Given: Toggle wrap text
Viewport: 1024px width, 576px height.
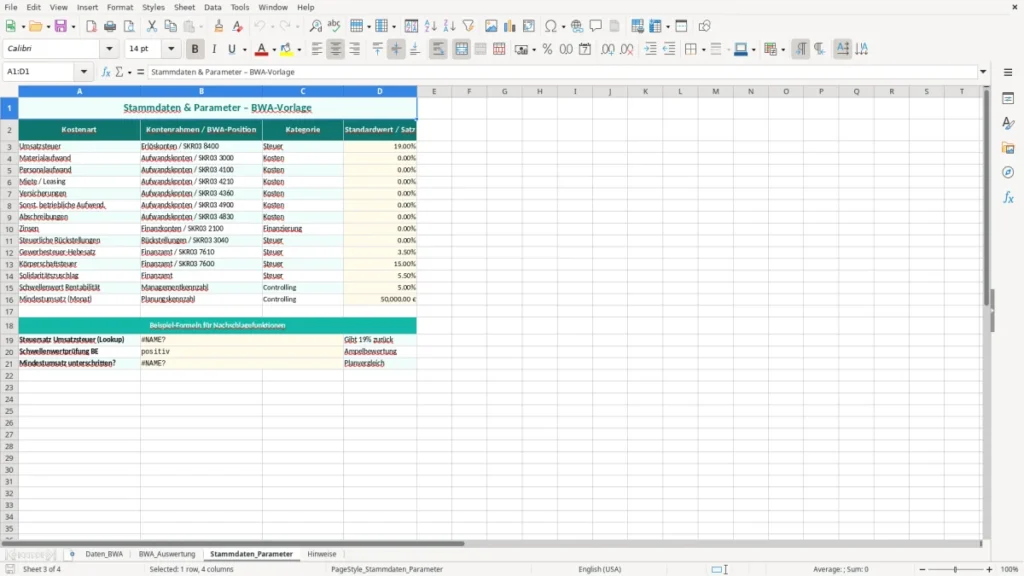Looking at the screenshot, I should coord(438,49).
